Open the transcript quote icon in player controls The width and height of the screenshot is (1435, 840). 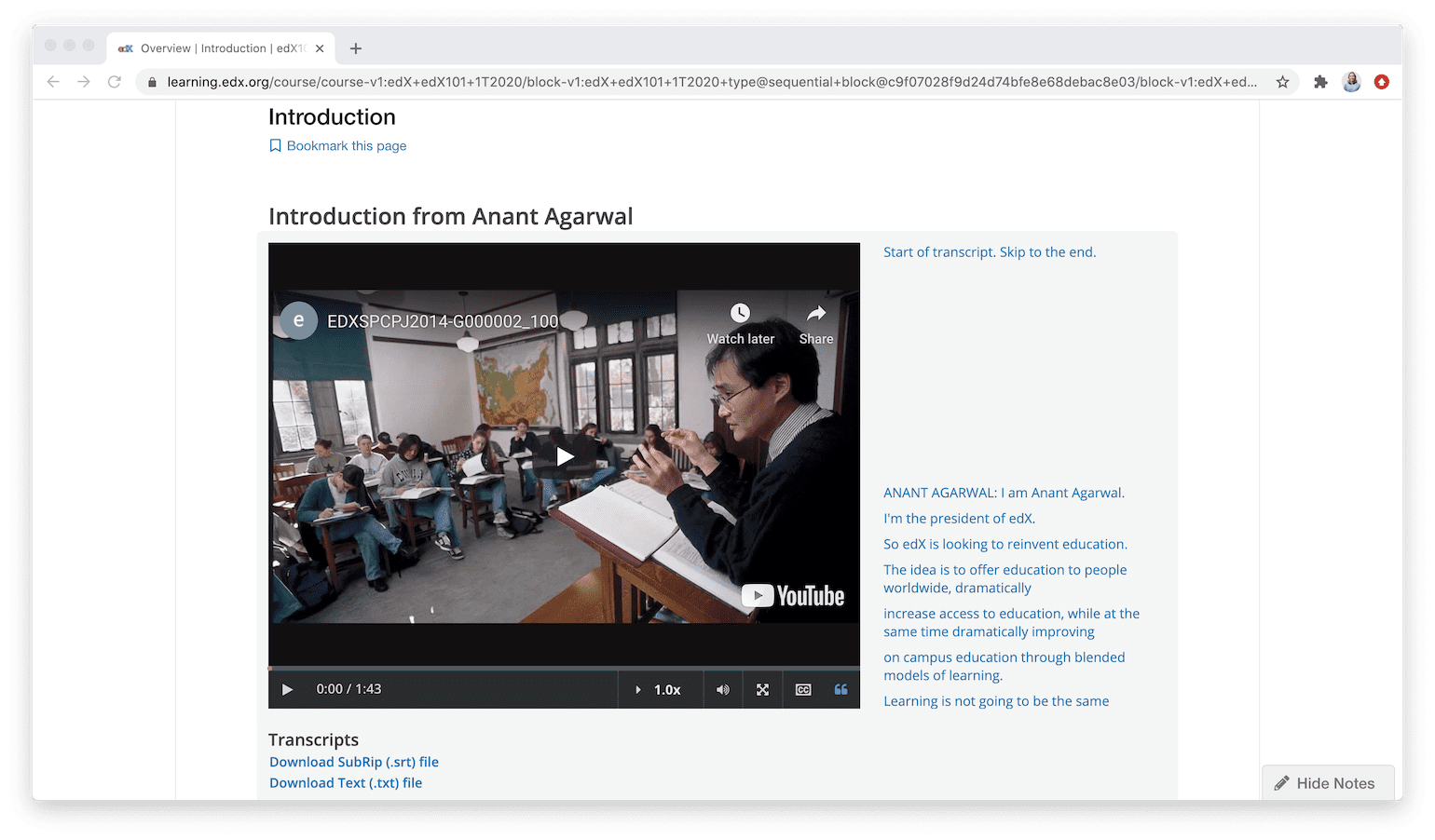point(840,689)
